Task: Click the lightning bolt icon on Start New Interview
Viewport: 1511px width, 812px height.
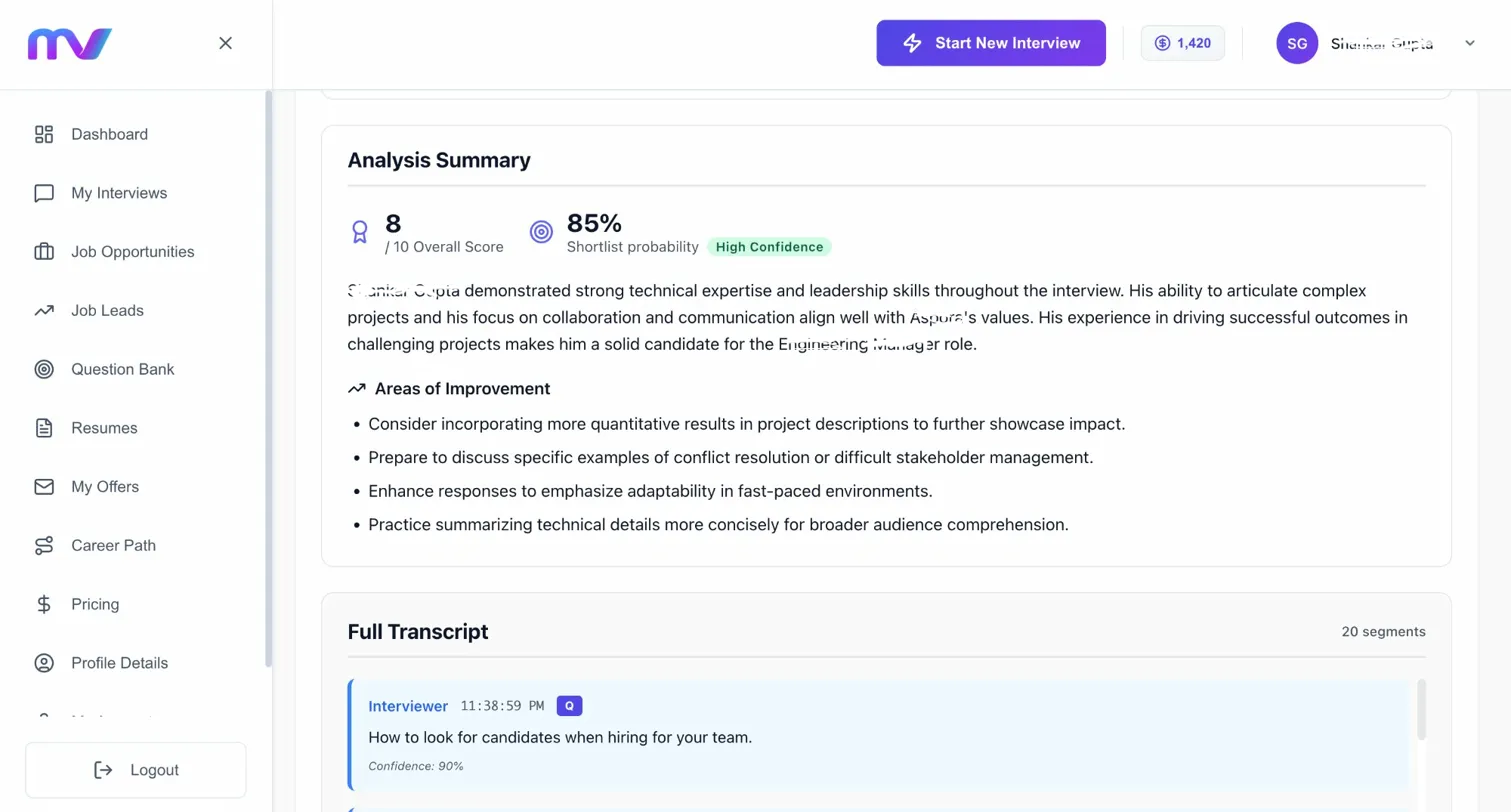Action: coord(912,43)
